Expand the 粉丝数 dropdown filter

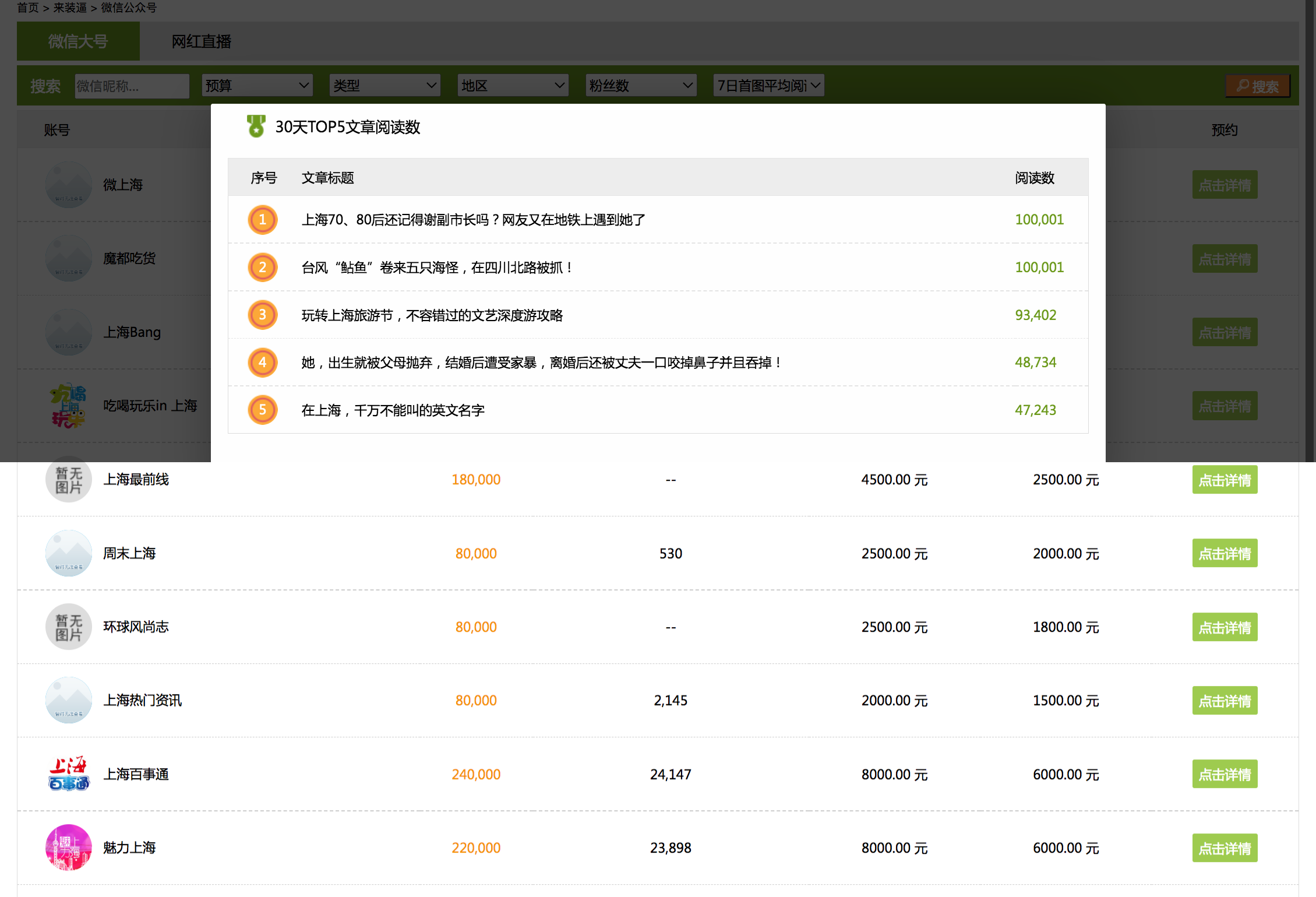tap(641, 86)
